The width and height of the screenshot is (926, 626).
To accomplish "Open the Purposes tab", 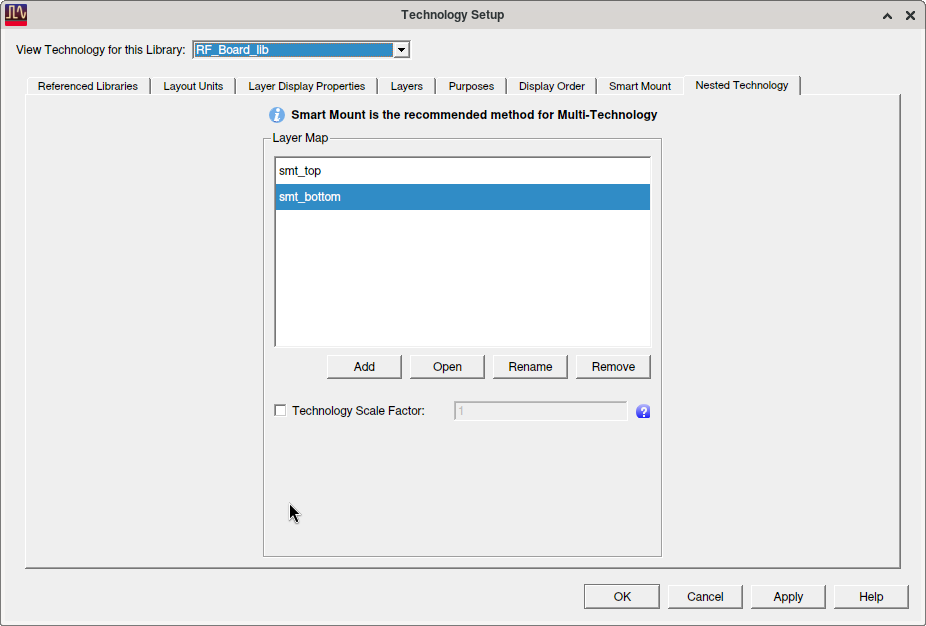I will pyautogui.click(x=471, y=86).
